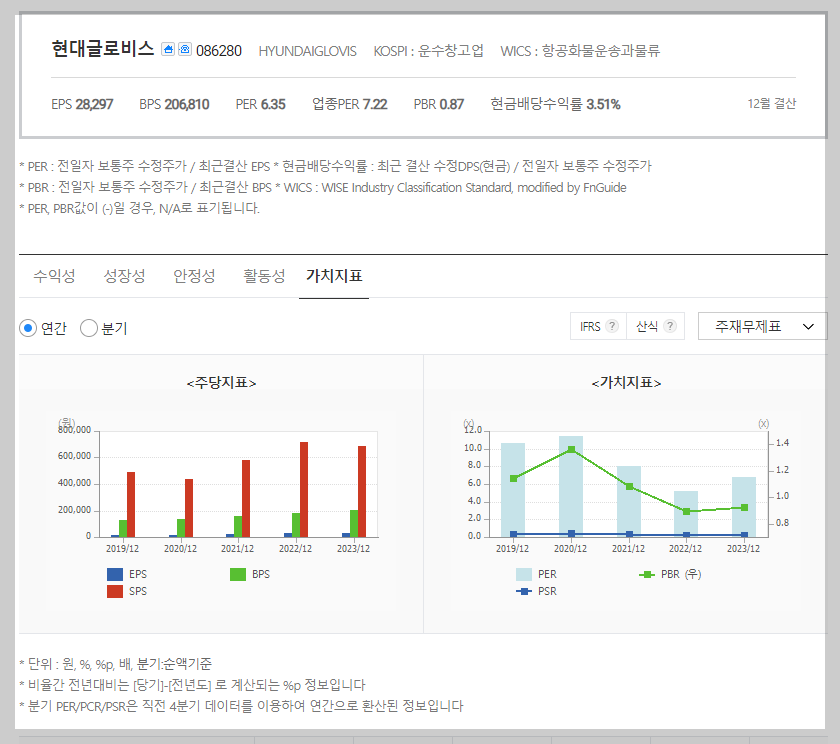Click the 2023/12 green BPS bar
The height and width of the screenshot is (744, 840).
(354, 523)
